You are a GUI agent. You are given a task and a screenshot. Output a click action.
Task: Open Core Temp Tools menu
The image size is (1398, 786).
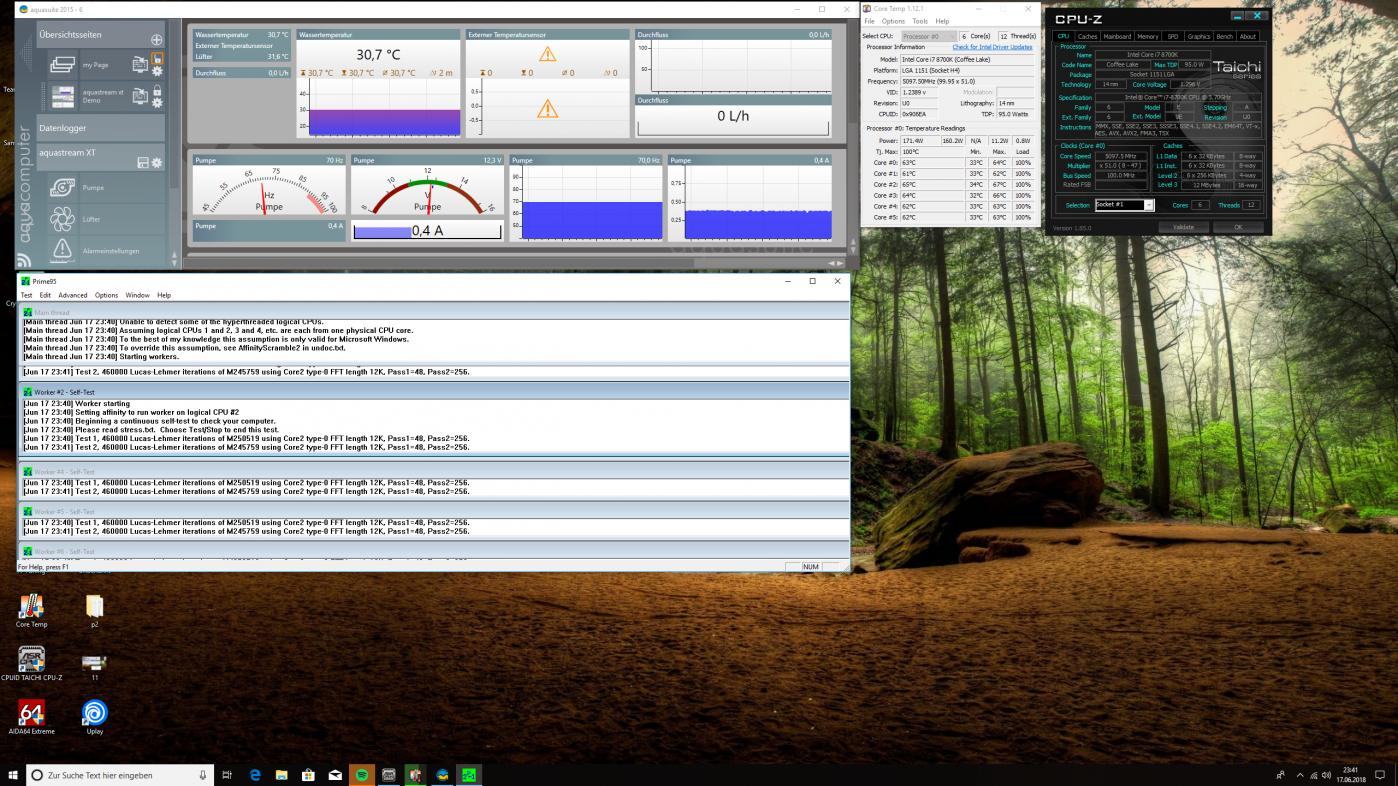click(x=920, y=21)
